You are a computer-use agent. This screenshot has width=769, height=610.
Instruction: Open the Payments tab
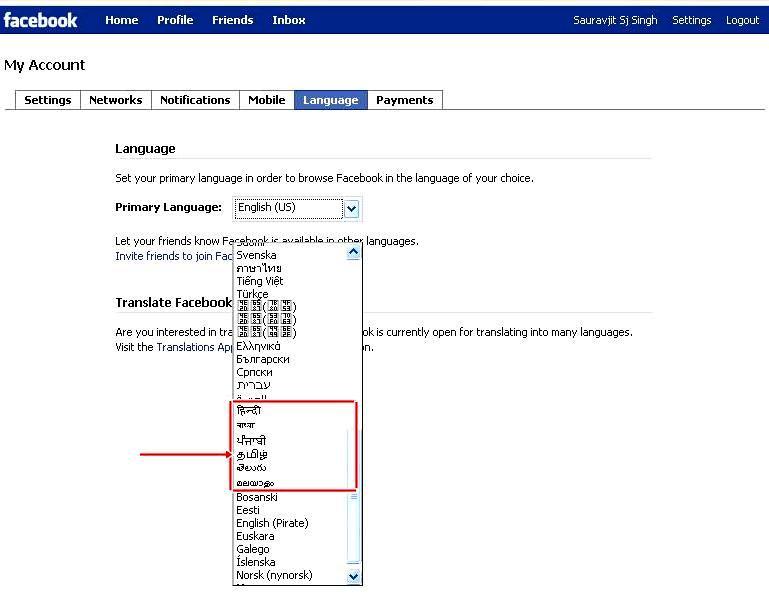[405, 100]
